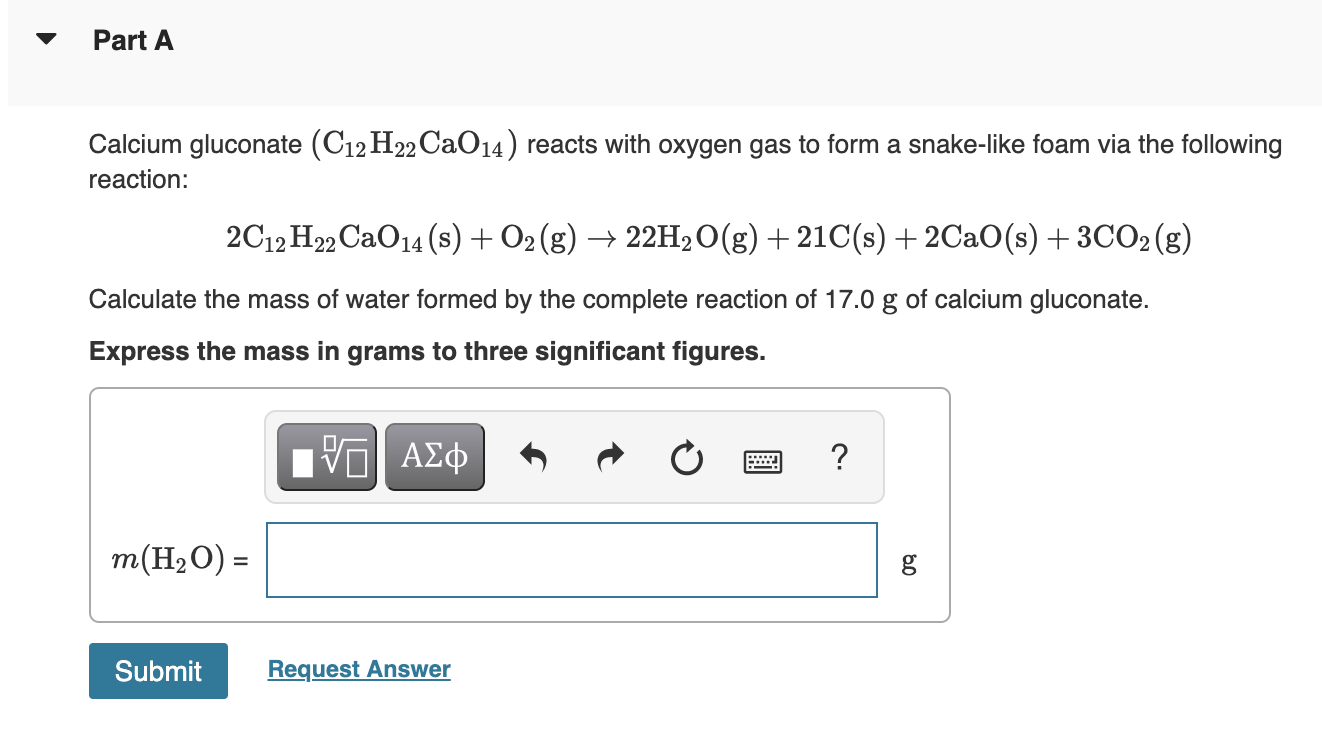Open the Request Answer link
The height and width of the screenshot is (734, 1322).
(x=358, y=668)
